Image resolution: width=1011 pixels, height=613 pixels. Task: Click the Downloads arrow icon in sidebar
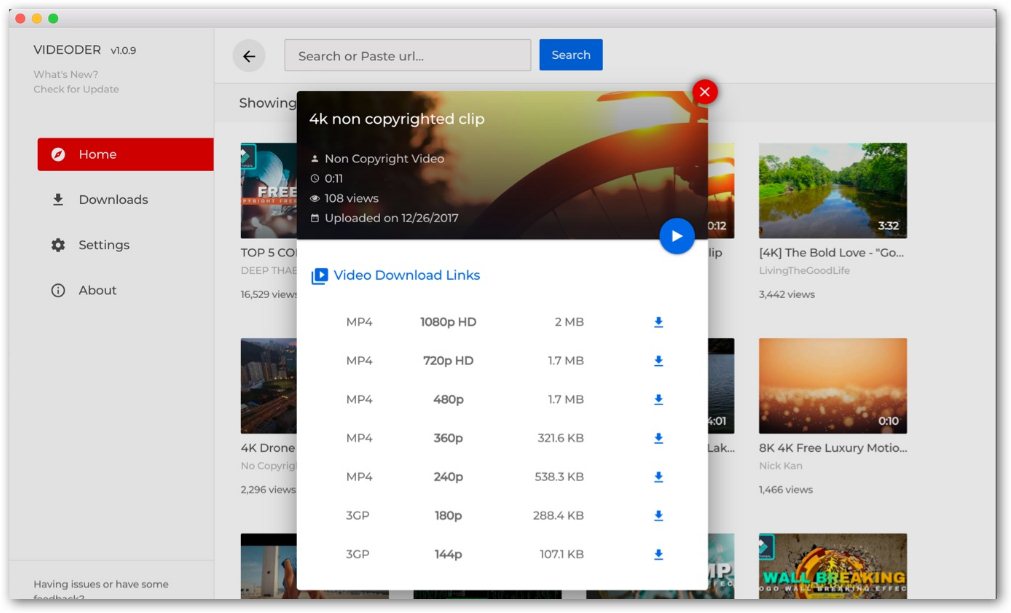point(58,200)
